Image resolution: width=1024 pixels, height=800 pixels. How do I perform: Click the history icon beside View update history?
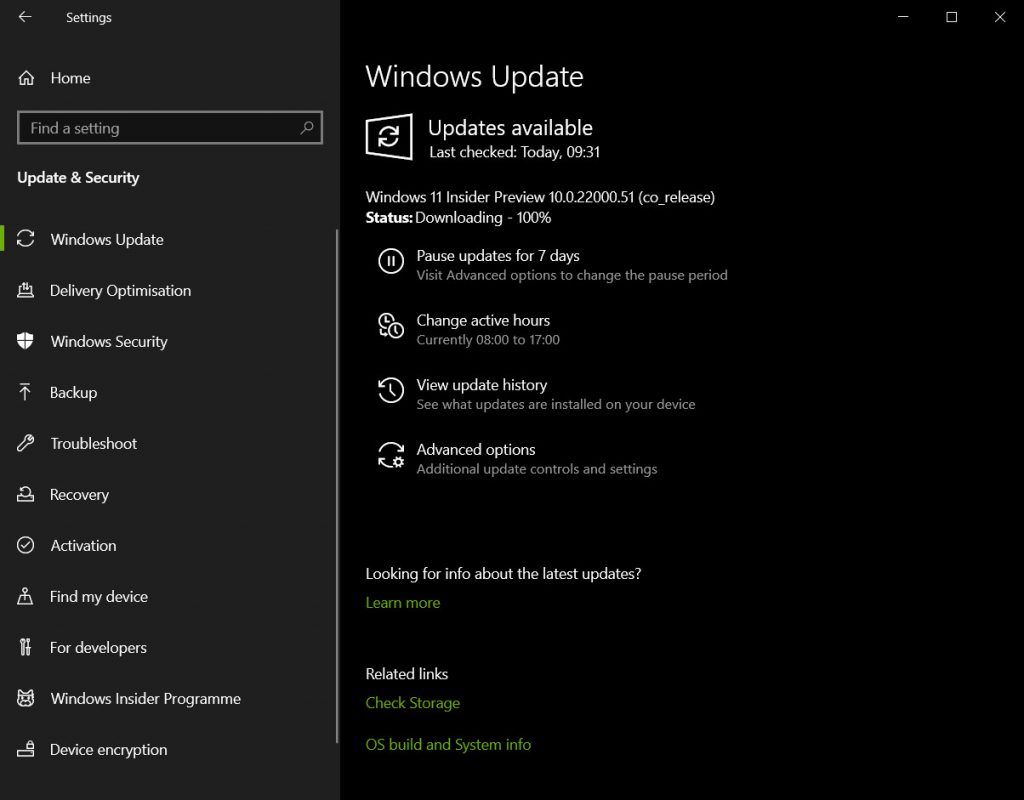[x=391, y=391]
